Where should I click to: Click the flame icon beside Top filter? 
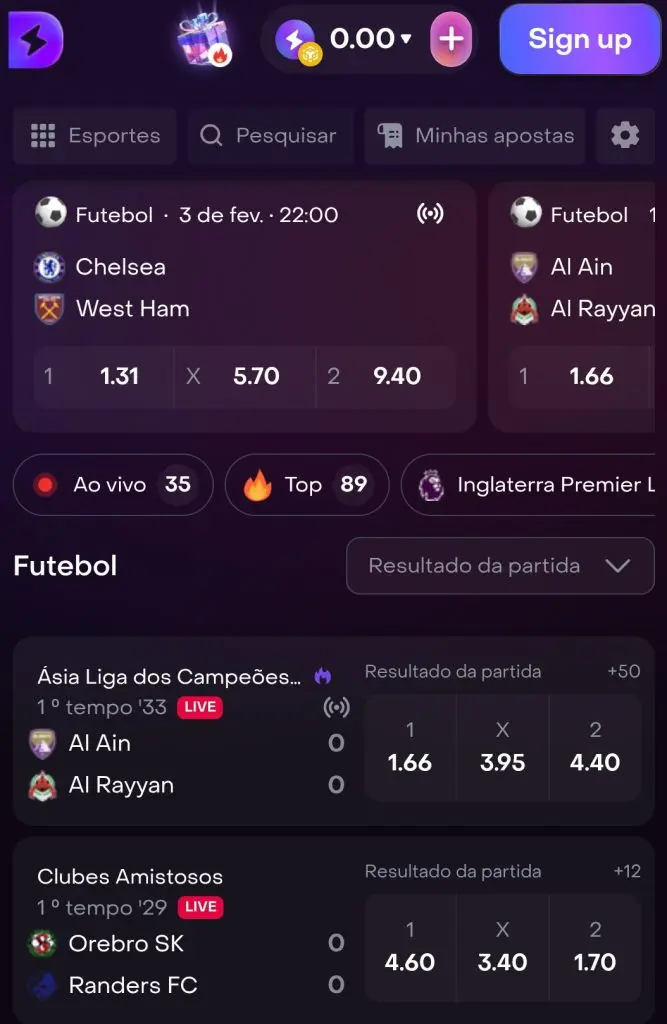[258, 484]
